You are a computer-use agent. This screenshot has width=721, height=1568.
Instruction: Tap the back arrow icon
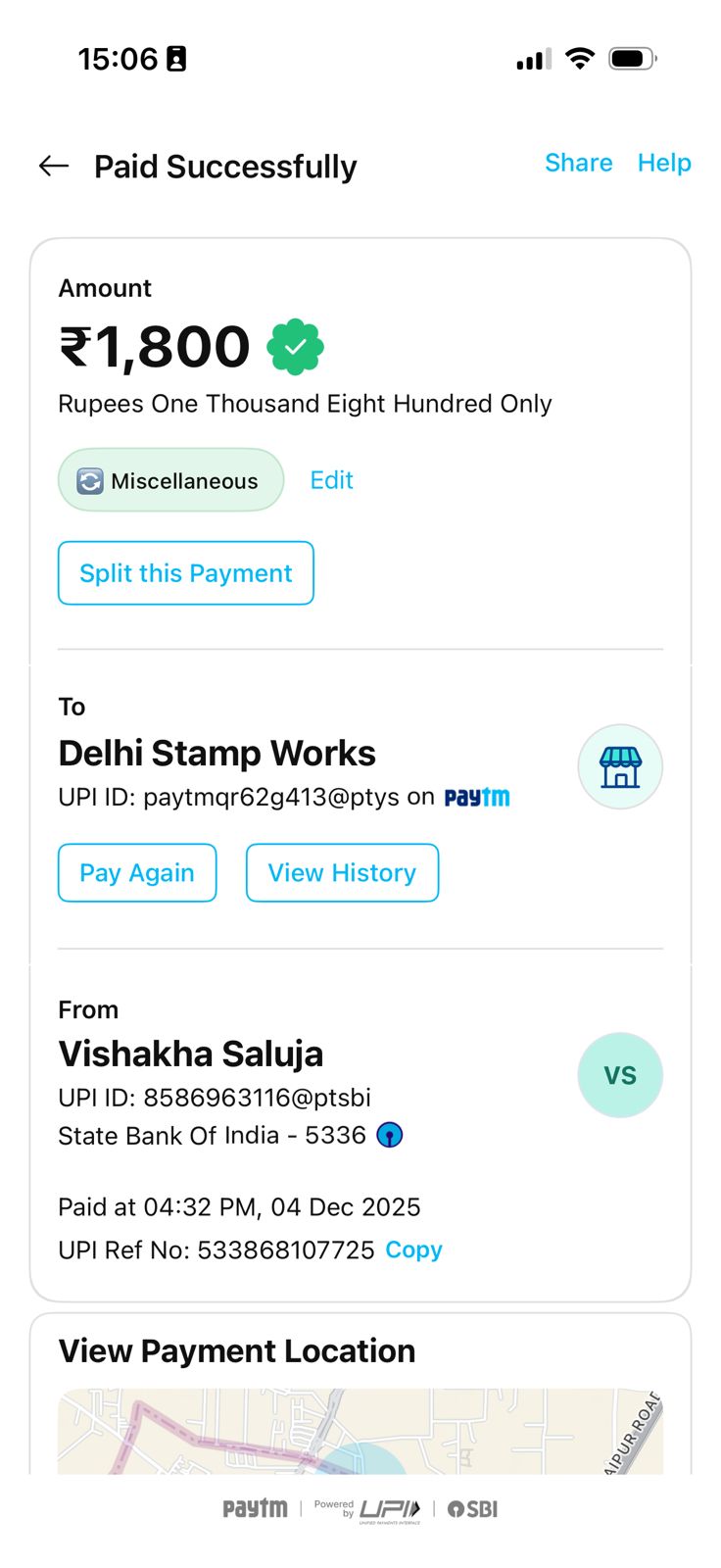54,167
